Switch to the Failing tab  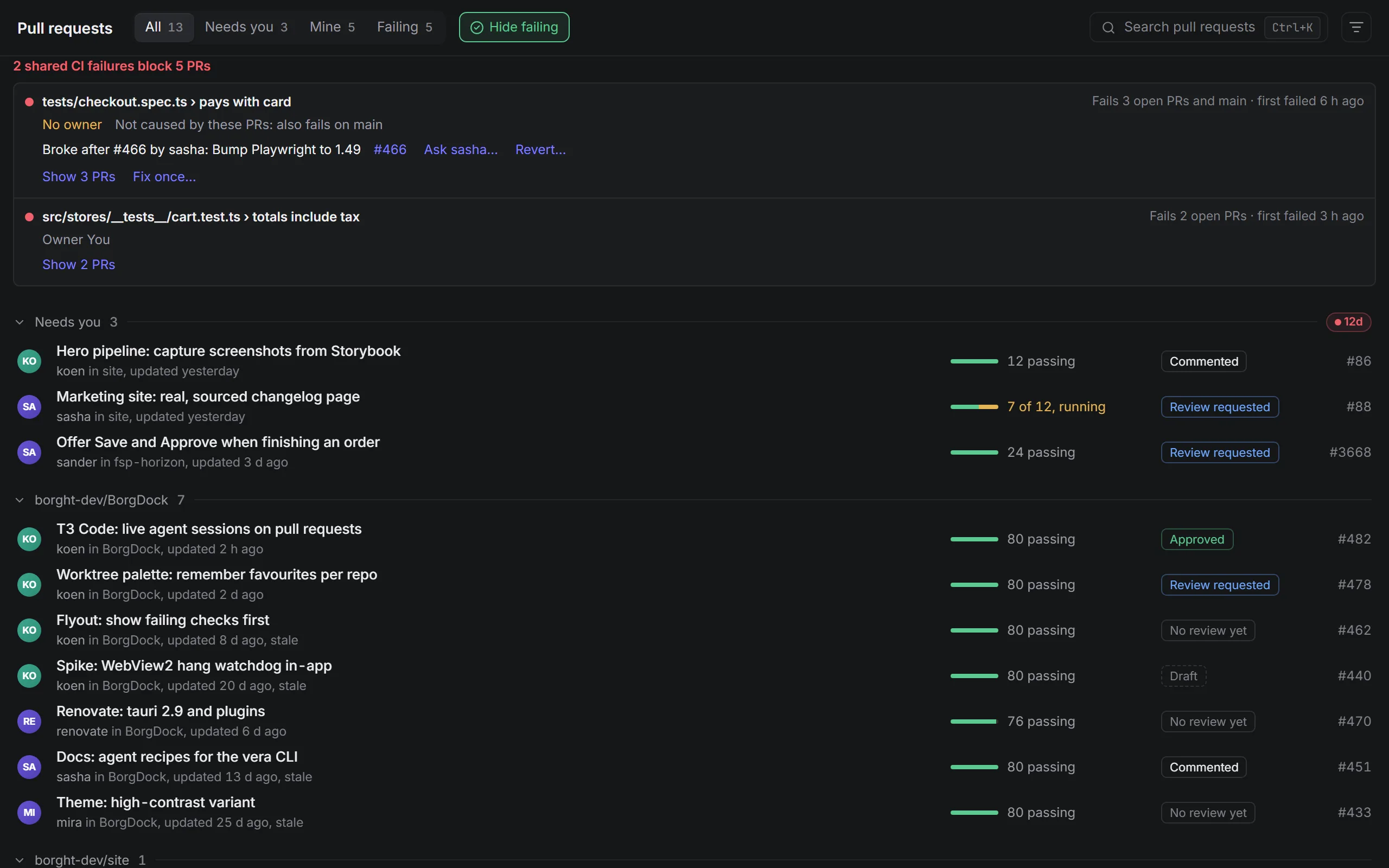(x=405, y=27)
